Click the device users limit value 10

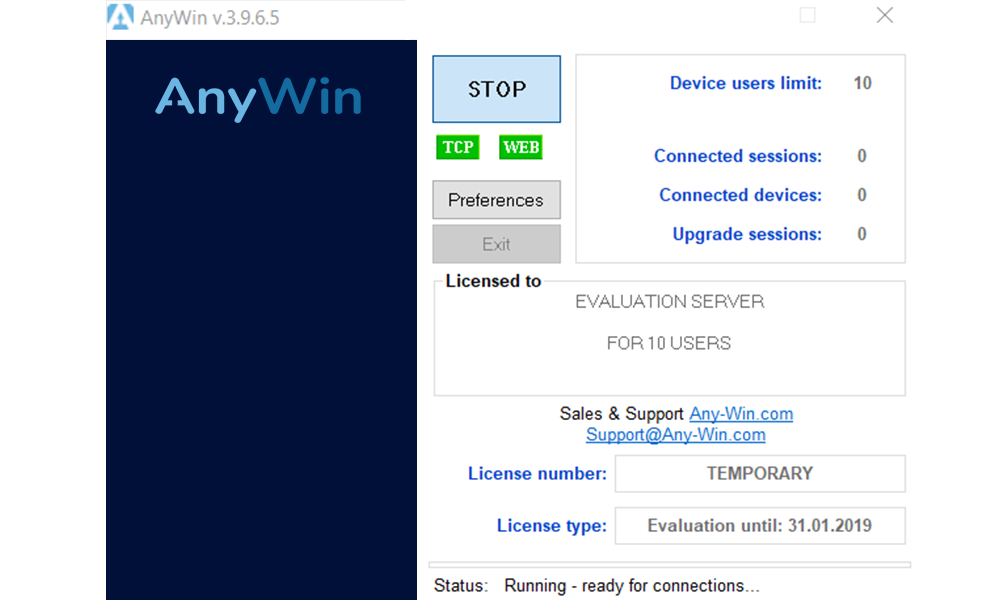coord(862,84)
